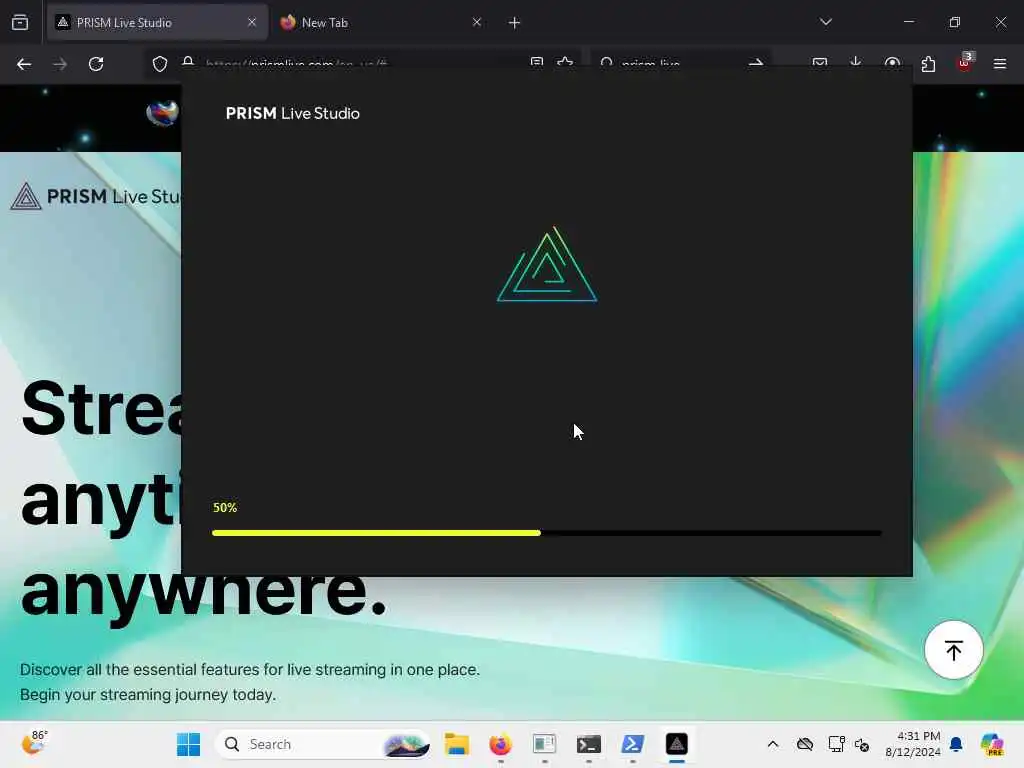Click the PRISM Live Studio logo on webpage
The height and width of the screenshot is (768, 1024).
95,196
